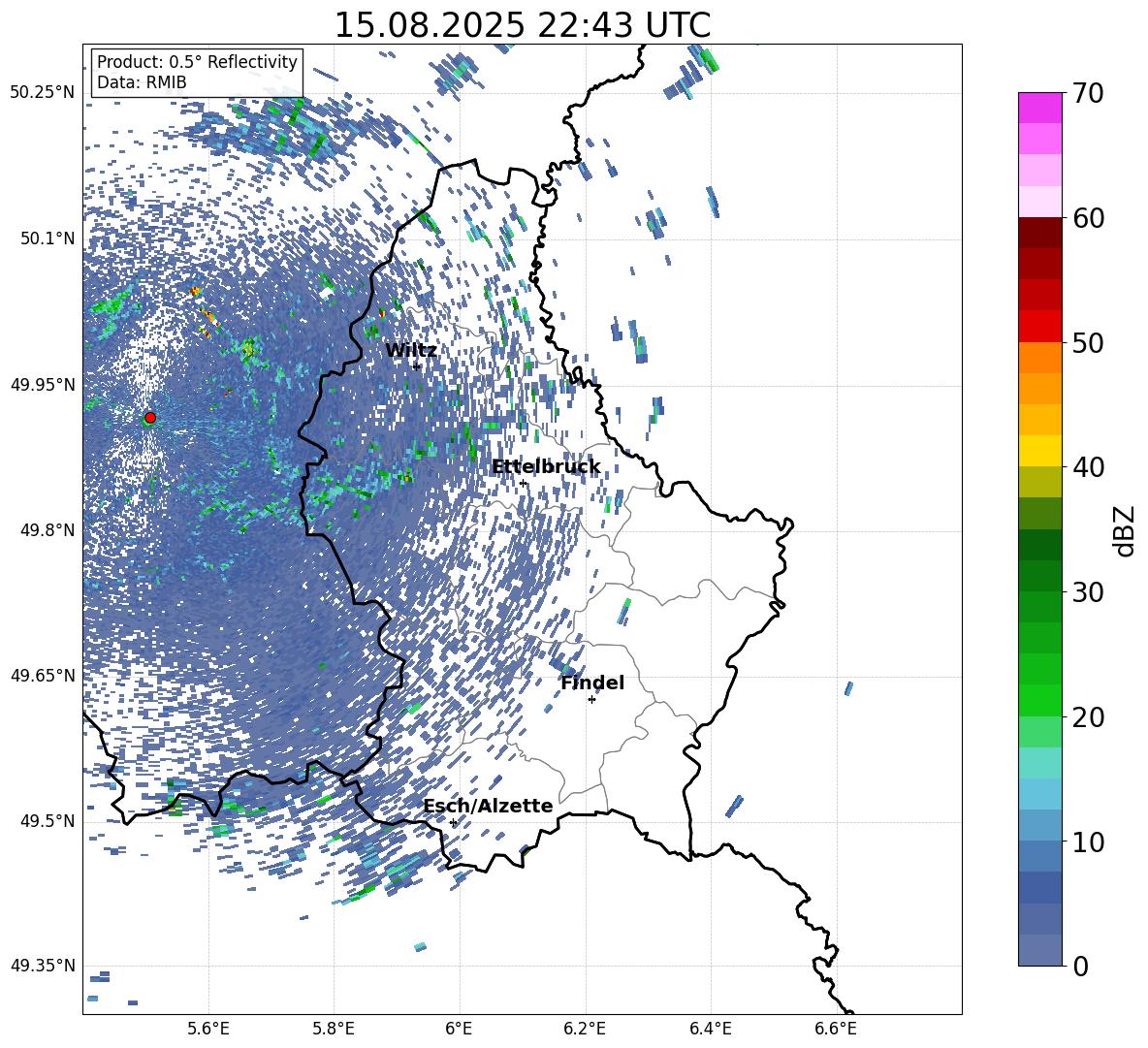Click the light green colorbar segment below 20
Image resolution: width=1148 pixels, height=1048 pixels.
click(x=1039, y=731)
